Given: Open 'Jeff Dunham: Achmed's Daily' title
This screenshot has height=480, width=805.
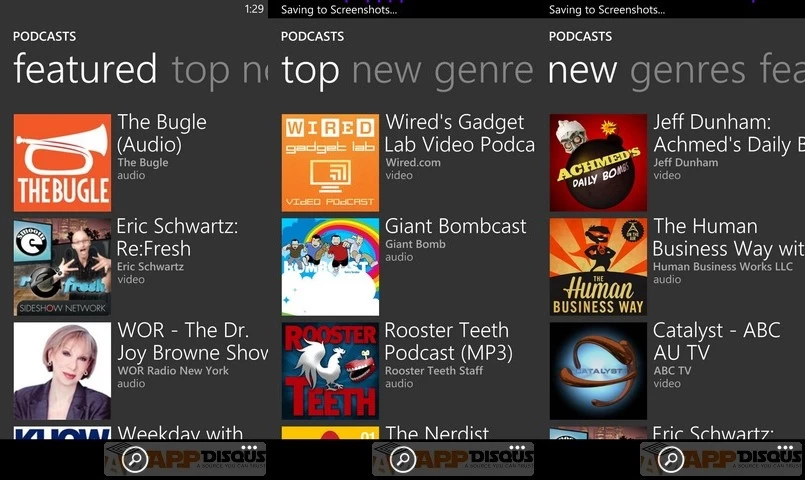Looking at the screenshot, I should (x=729, y=133).
